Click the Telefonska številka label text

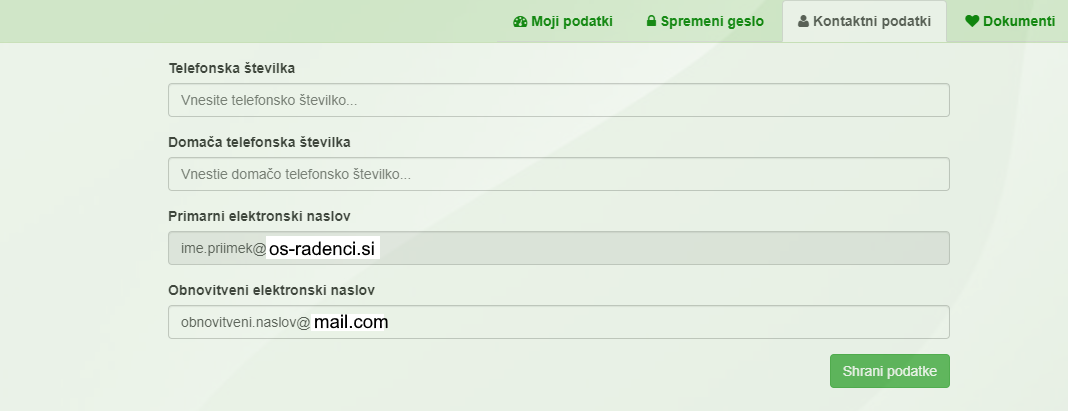point(232,68)
